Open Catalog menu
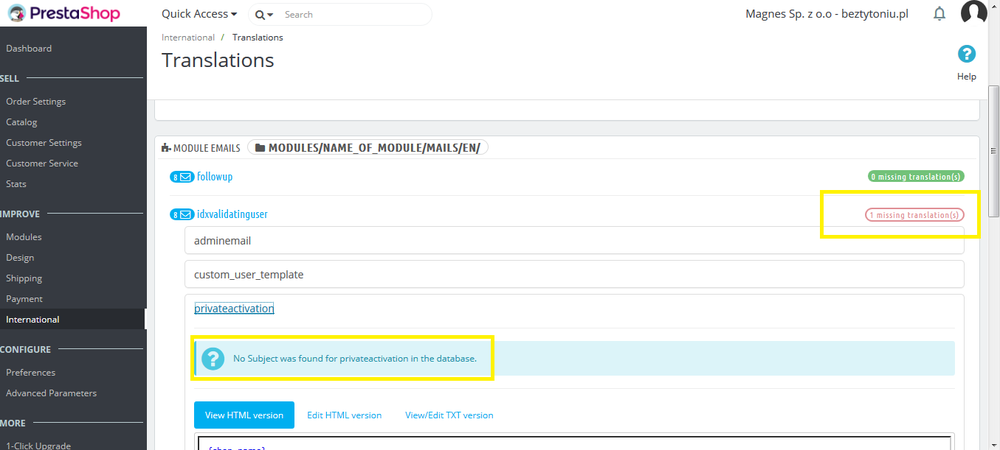 (22, 122)
